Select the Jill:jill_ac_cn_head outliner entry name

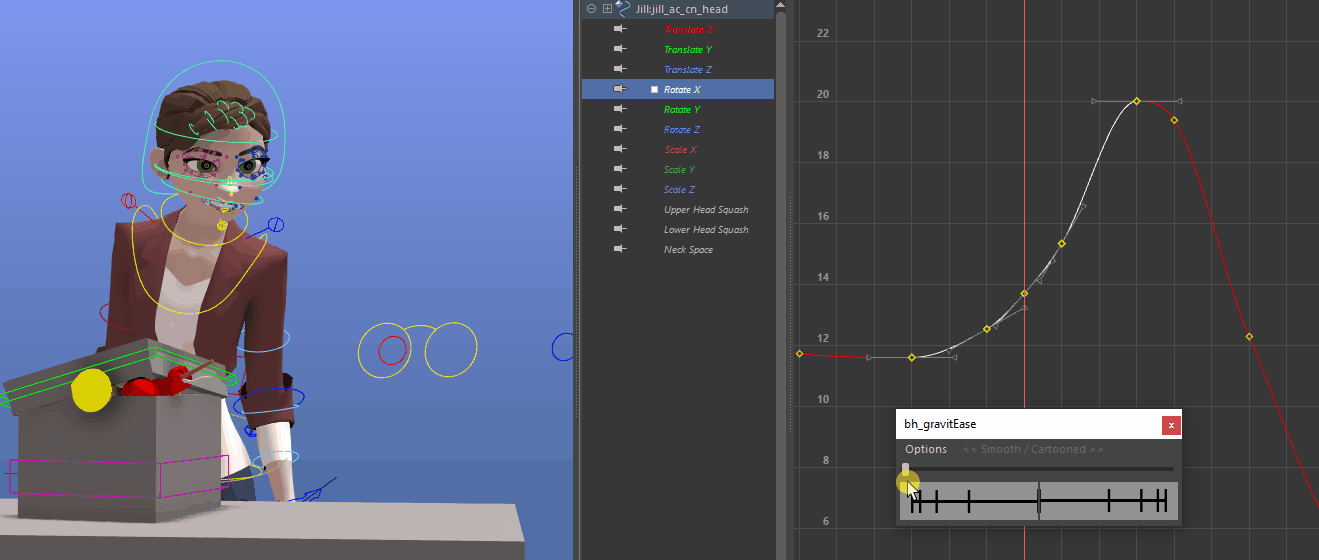(682, 9)
